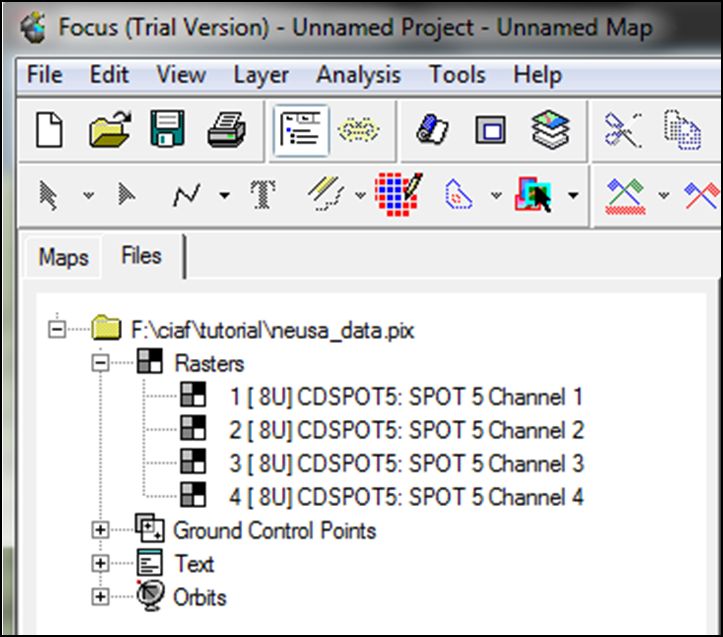
Task: Open dropdown arrow beside polyline tool
Action: point(225,196)
